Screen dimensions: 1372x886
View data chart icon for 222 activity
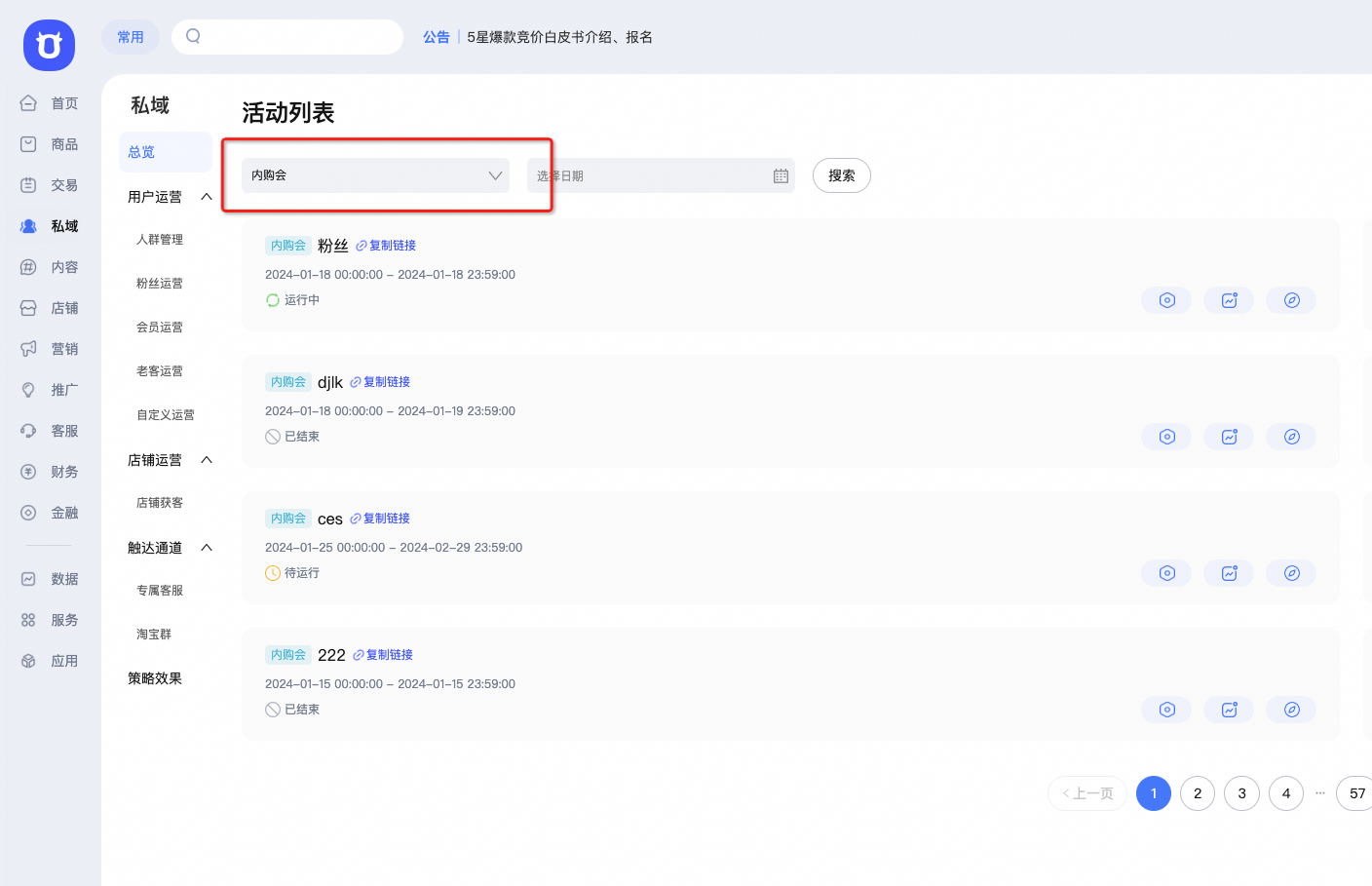(1229, 710)
